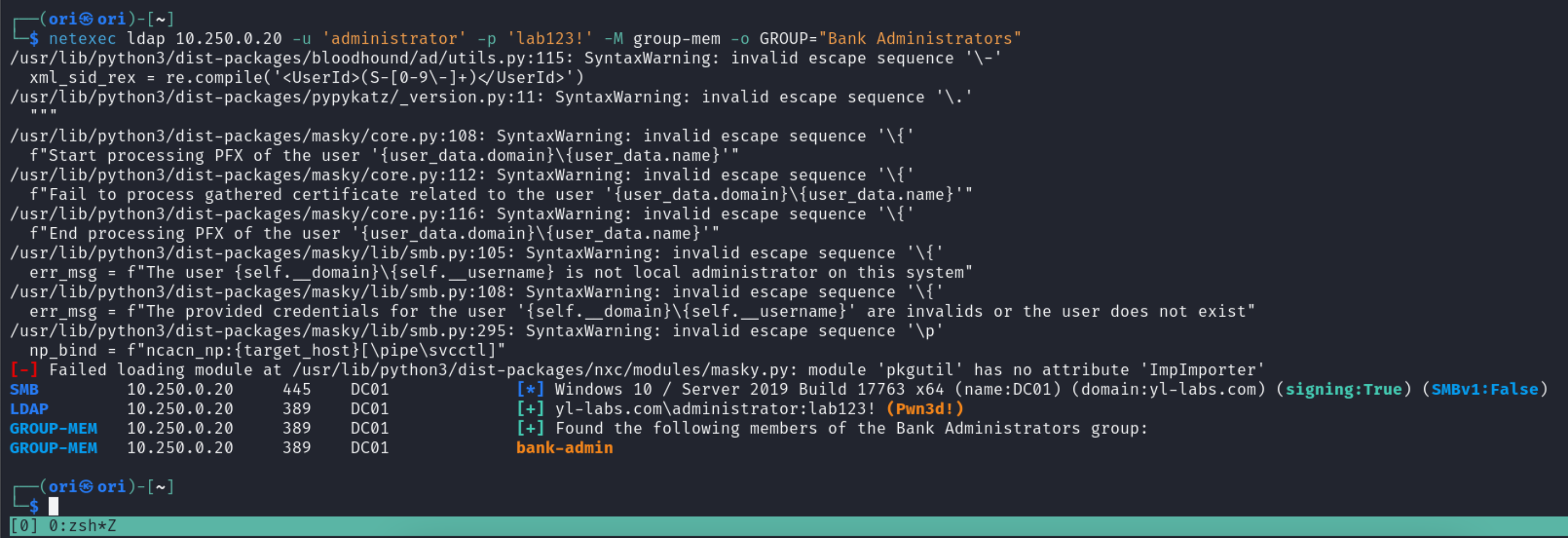Click the "Bank Administrators" string in the command
This screenshot has width=1568, height=538.
(x=920, y=39)
